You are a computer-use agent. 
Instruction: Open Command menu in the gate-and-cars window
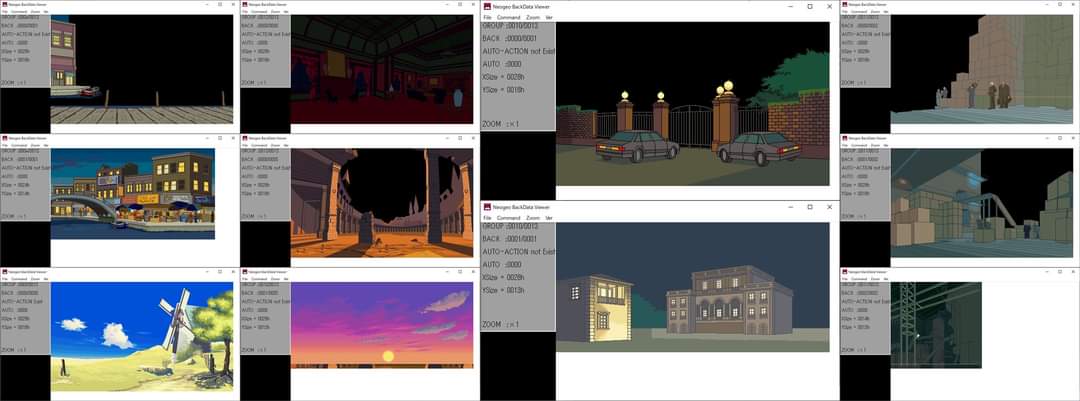click(x=508, y=17)
